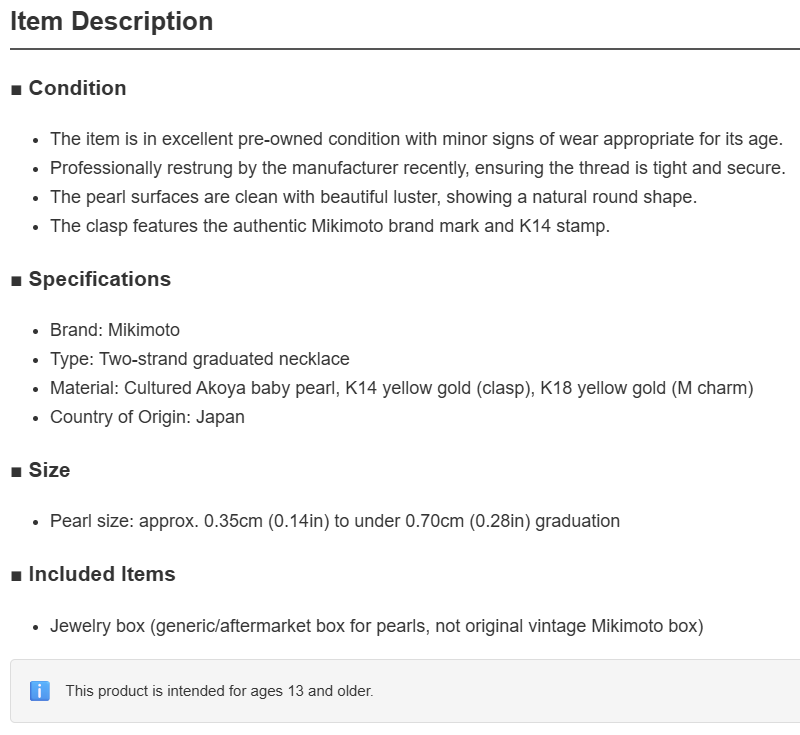Screen dimensions: 800x735
Task: Click the Specifications section heading
Action: click(99, 279)
